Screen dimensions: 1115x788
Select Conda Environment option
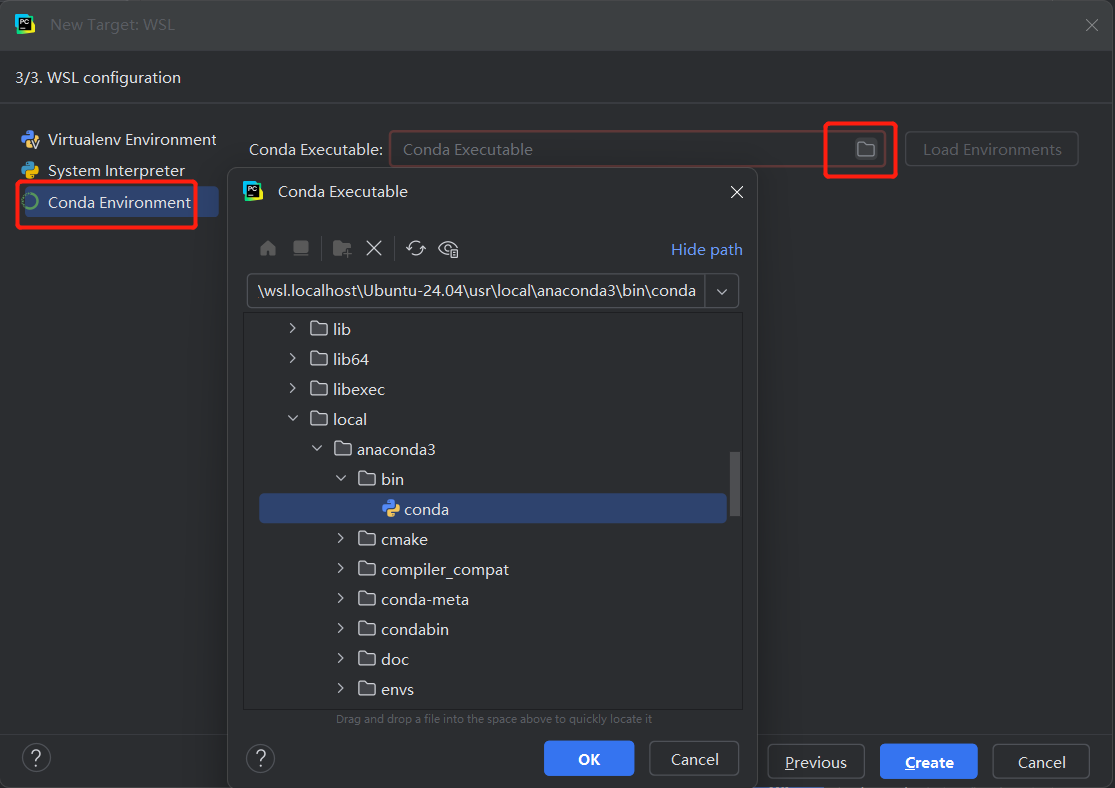[x=118, y=202]
